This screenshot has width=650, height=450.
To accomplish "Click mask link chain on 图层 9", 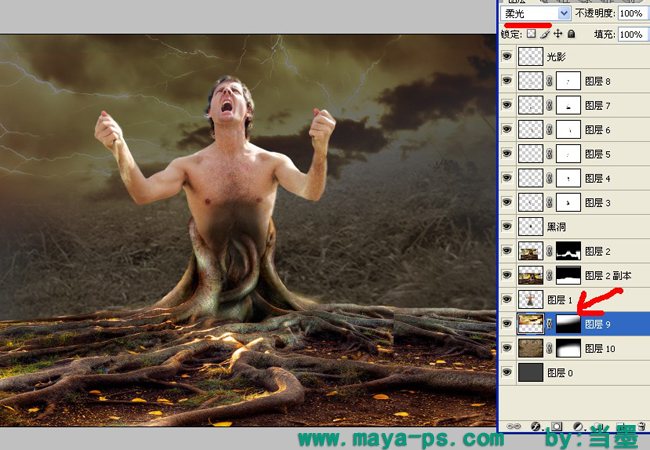I will 549,324.
